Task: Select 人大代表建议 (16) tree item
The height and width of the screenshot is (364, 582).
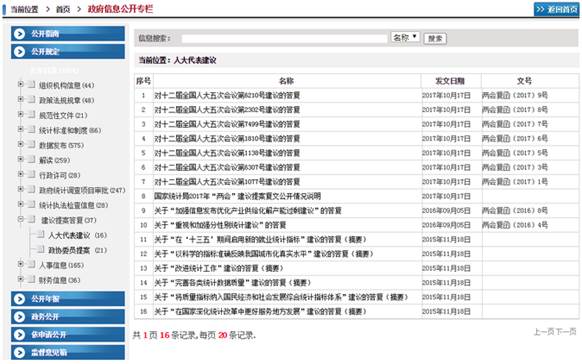Action: point(77,235)
